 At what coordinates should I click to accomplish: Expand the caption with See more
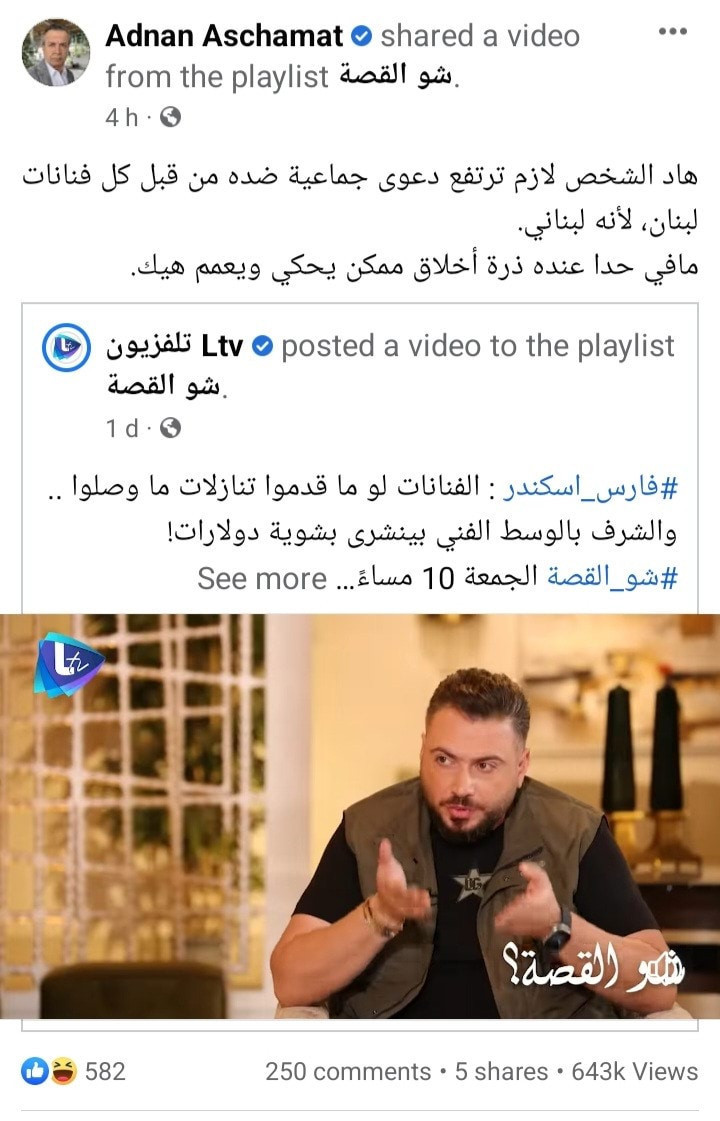[262, 578]
